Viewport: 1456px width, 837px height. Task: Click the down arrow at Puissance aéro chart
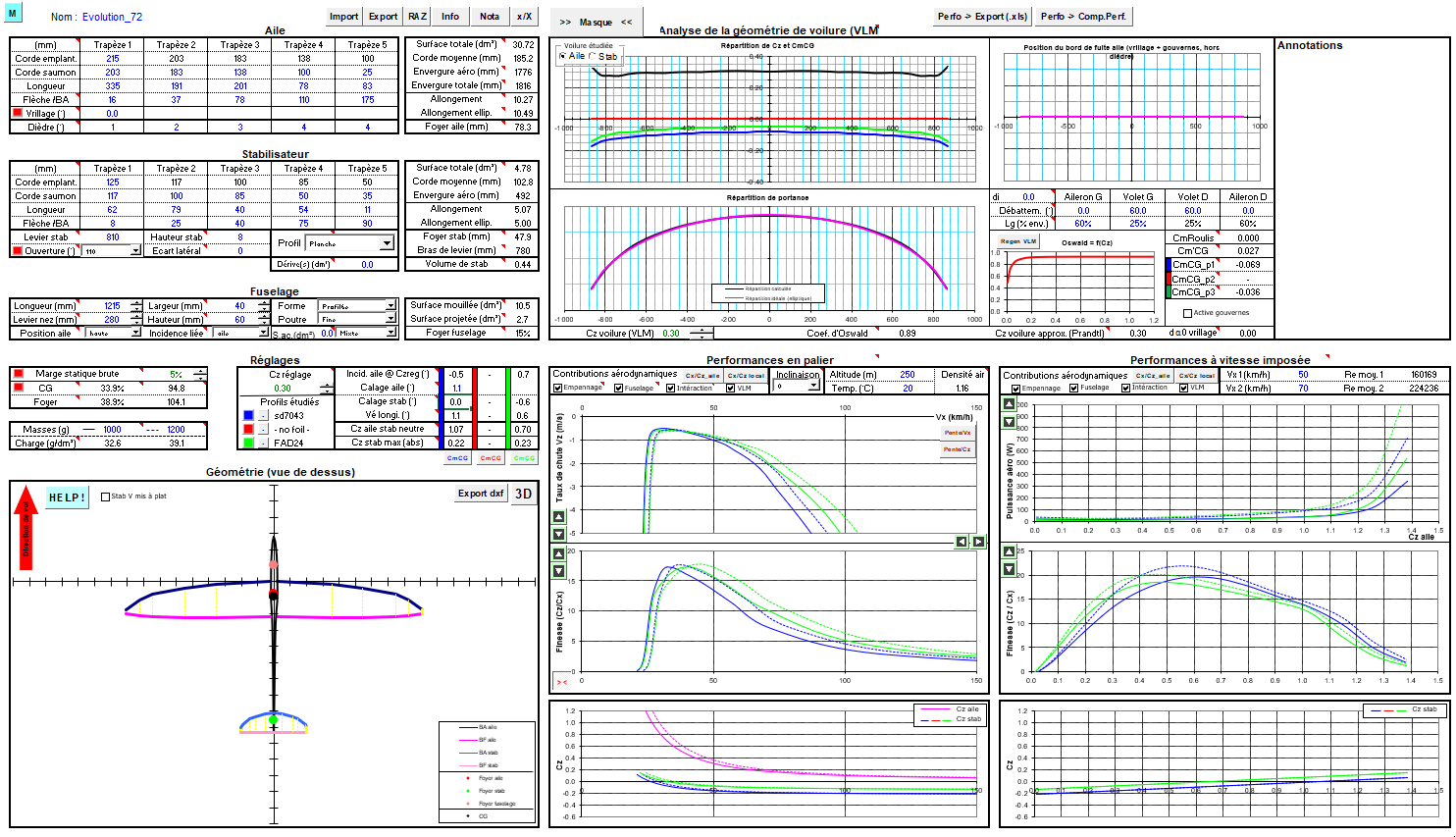point(1010,422)
